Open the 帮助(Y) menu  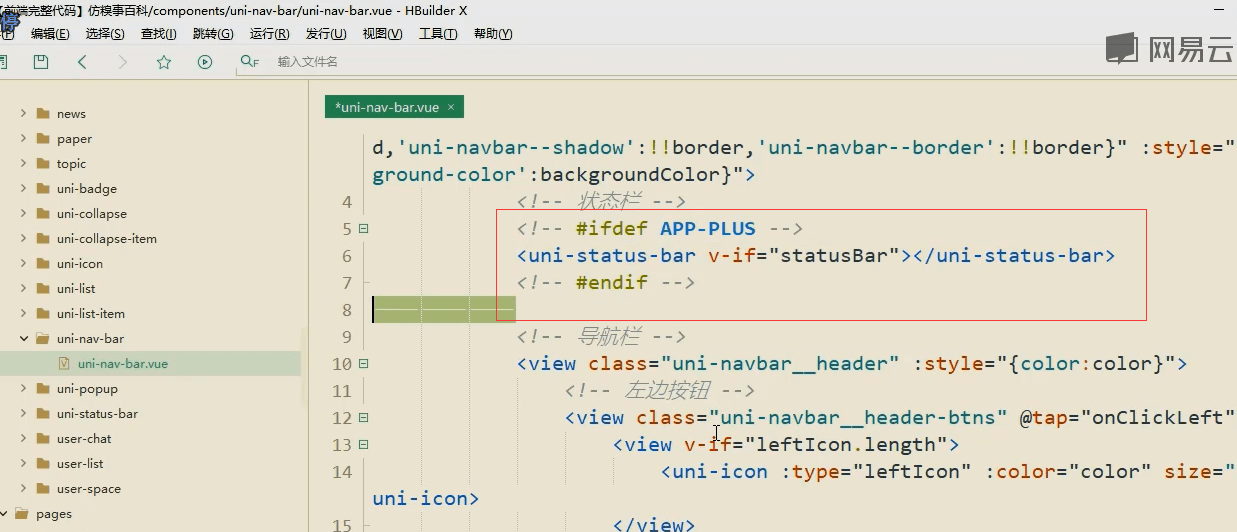pyautogui.click(x=493, y=34)
